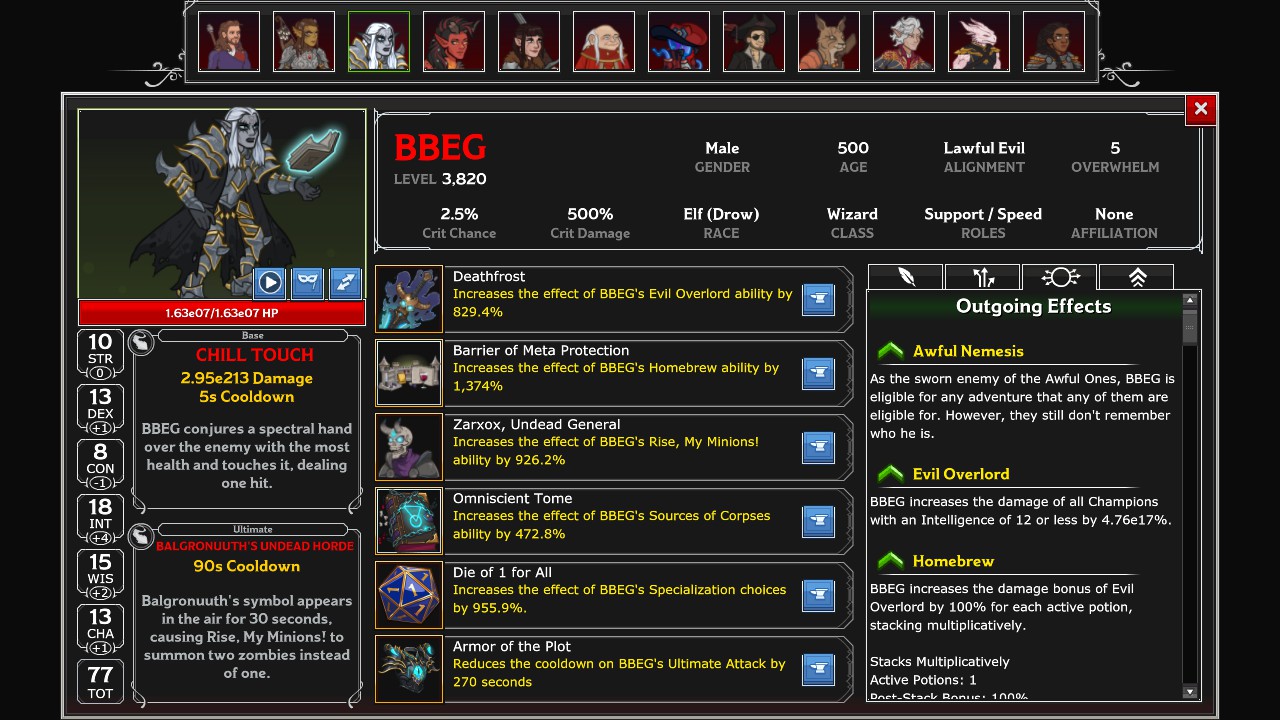Click the play animation button under portrait
1280x720 pixels.
tap(270, 283)
